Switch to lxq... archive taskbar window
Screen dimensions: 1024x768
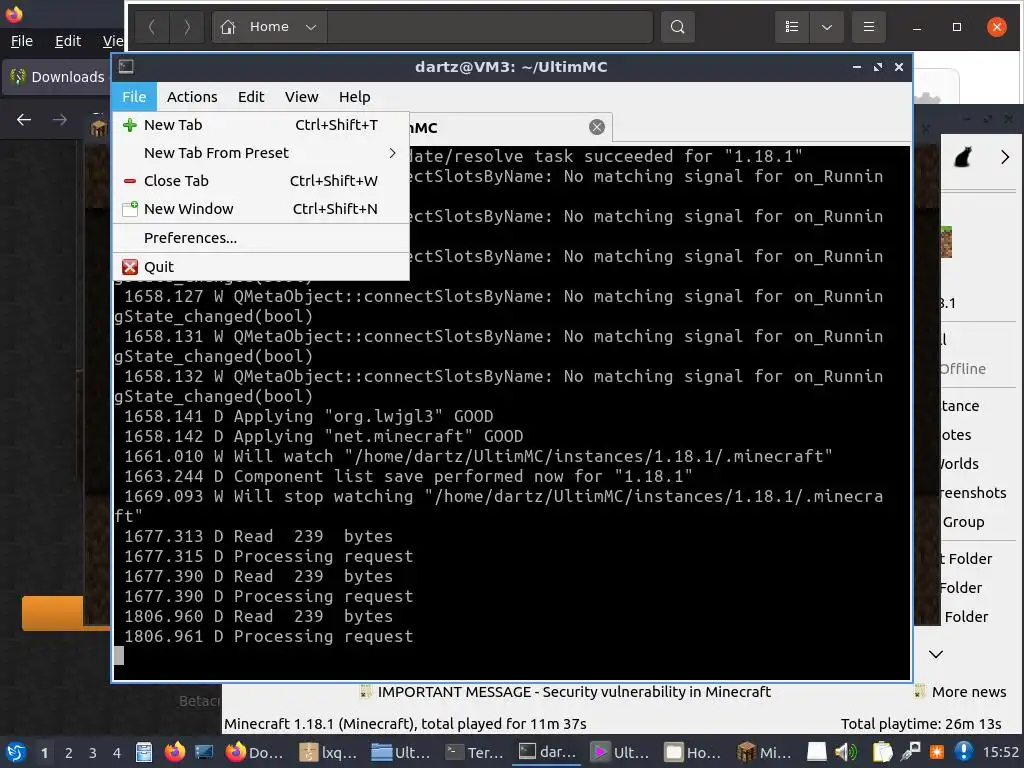click(328, 752)
